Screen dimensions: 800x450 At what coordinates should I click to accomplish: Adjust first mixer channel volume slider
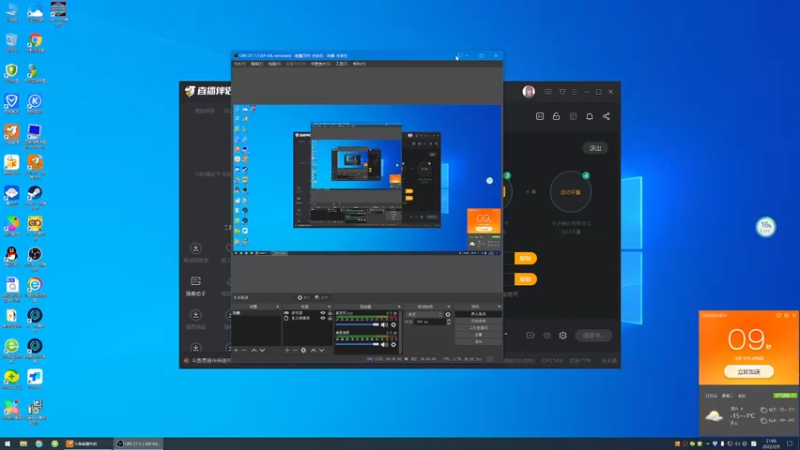pyautogui.click(x=357, y=324)
